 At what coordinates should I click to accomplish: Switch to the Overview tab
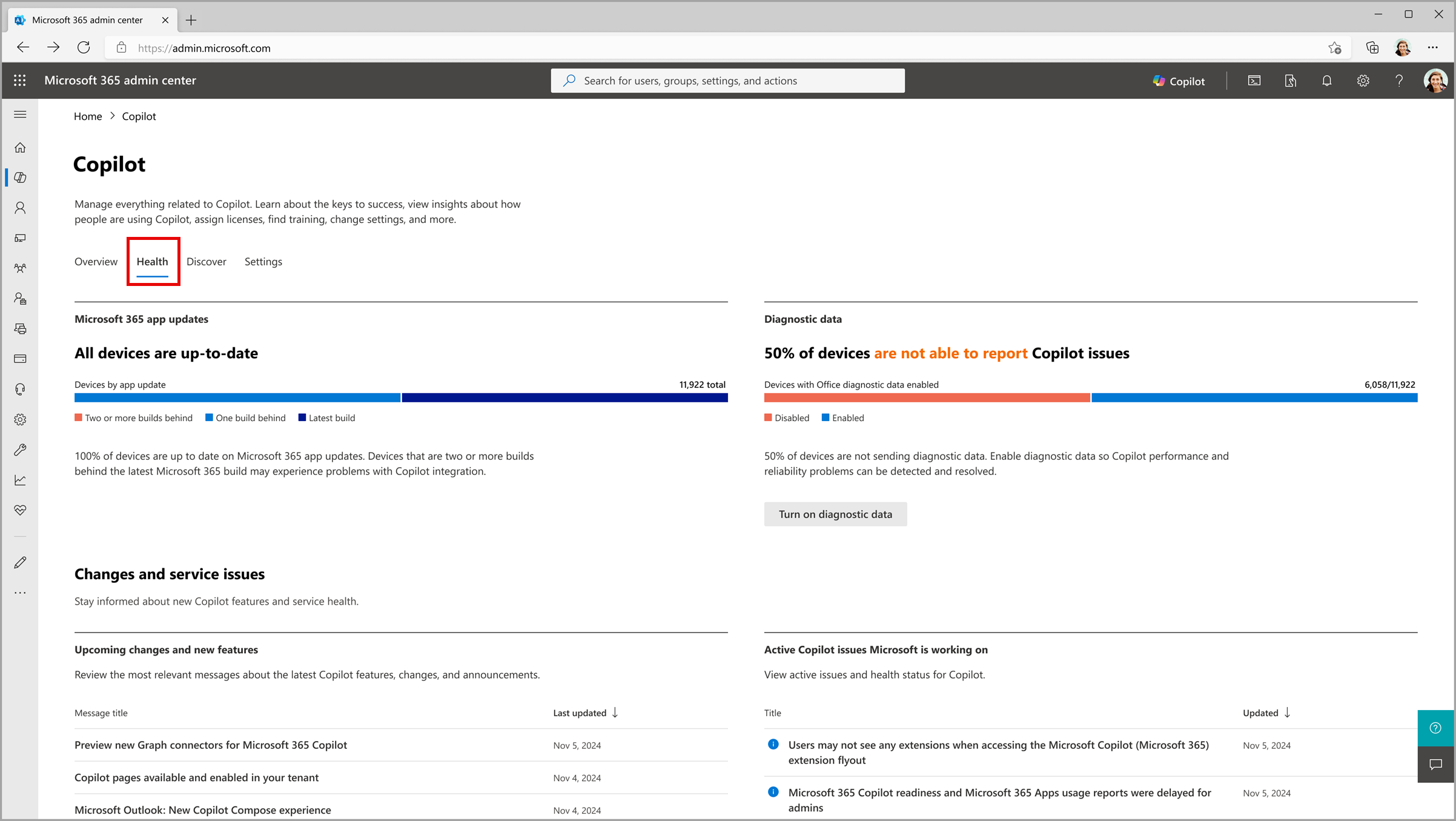point(96,261)
